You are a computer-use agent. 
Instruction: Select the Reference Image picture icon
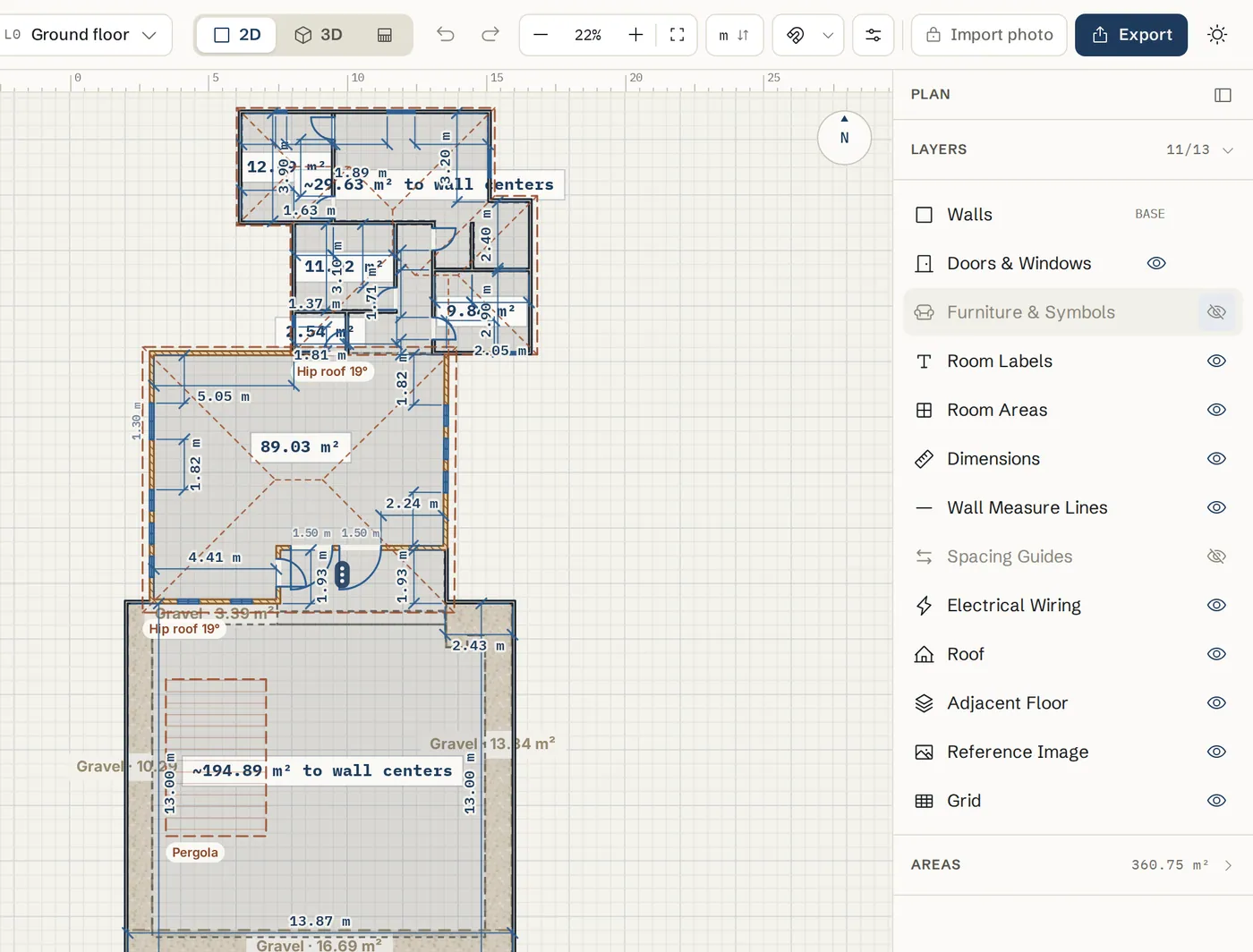pyautogui.click(x=925, y=752)
